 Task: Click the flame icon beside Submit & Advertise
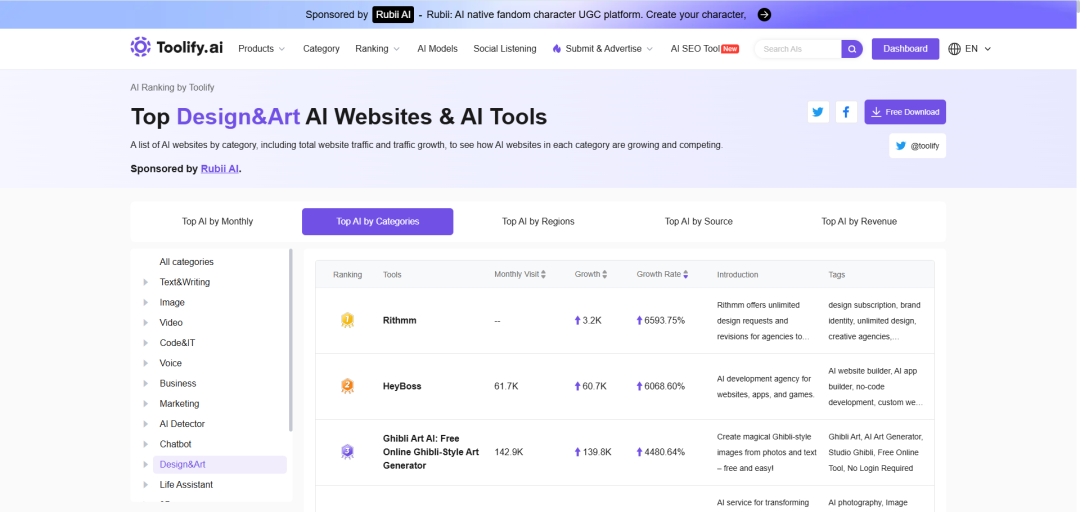557,49
